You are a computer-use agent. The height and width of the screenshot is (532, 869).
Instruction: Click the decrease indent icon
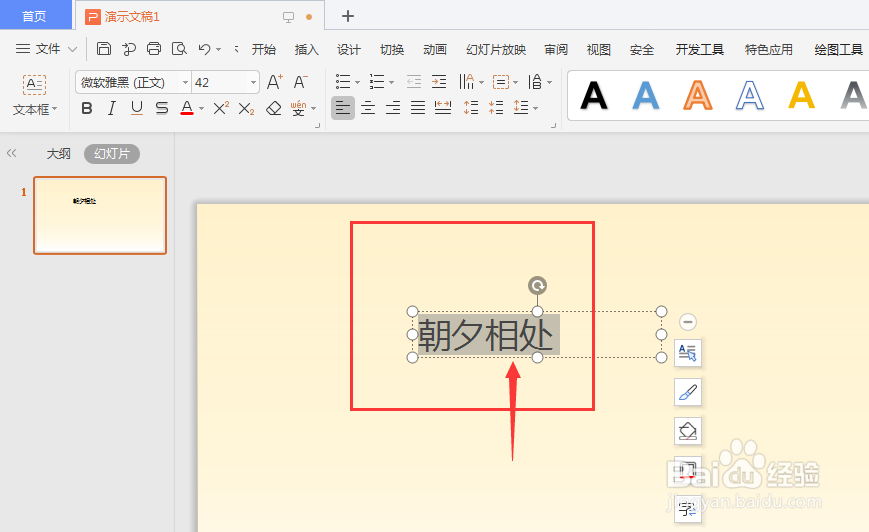[413, 82]
